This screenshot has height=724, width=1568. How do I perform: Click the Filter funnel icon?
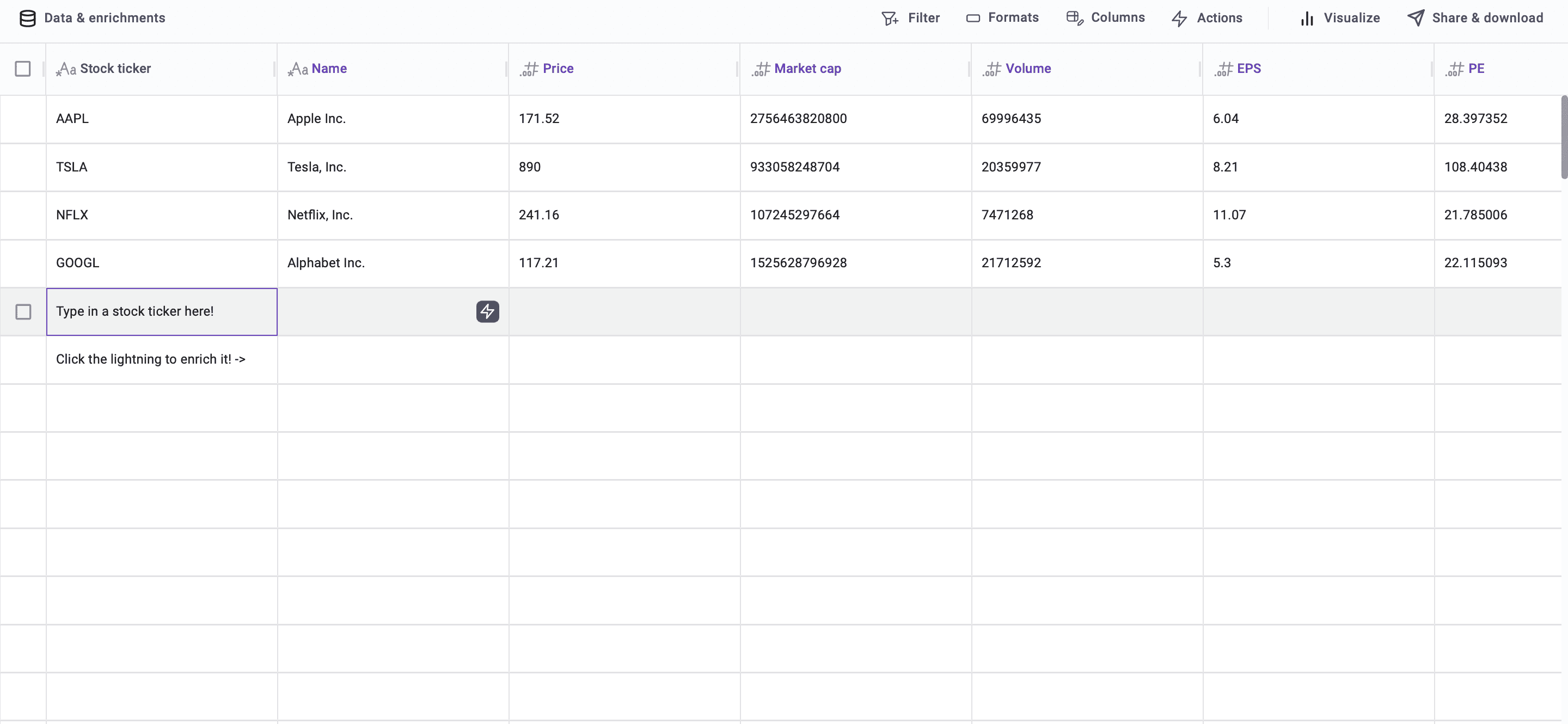click(889, 19)
